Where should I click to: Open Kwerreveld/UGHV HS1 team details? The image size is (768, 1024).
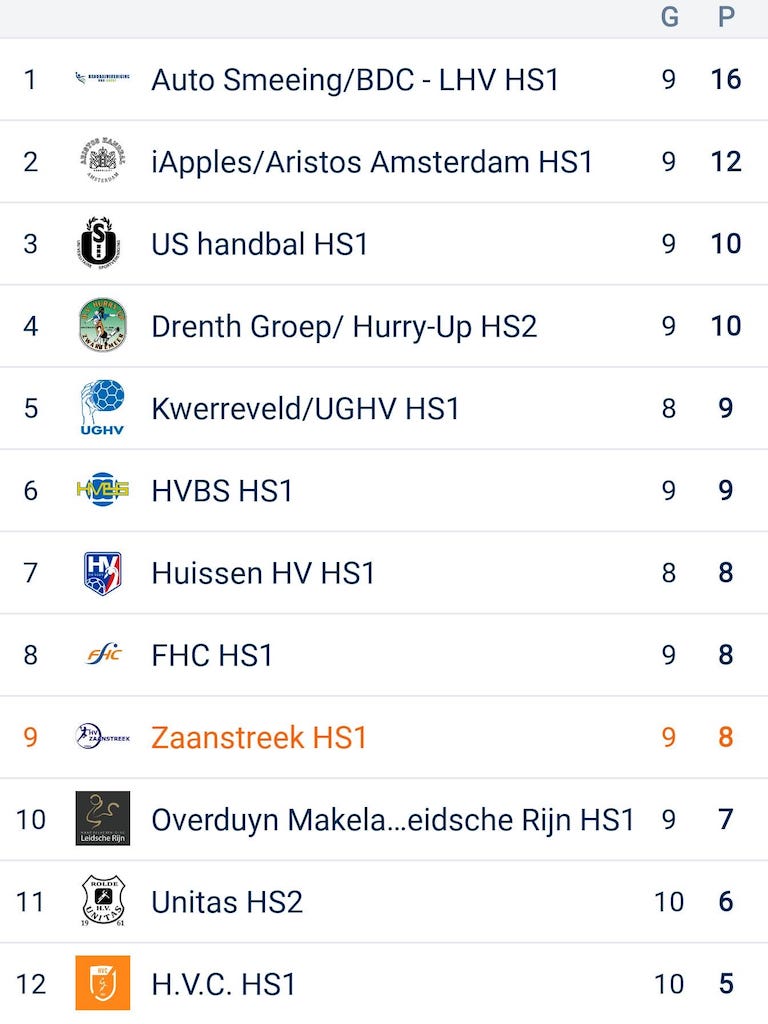click(305, 409)
